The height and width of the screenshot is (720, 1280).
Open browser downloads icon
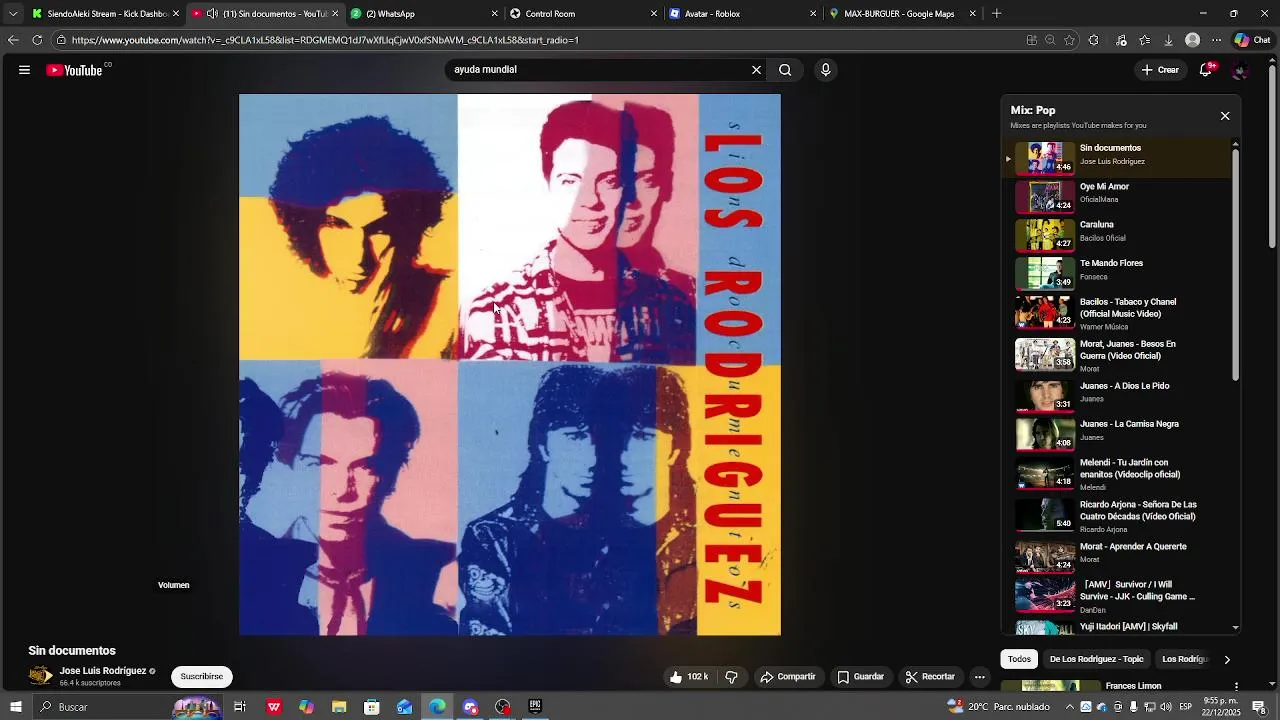(x=1168, y=40)
